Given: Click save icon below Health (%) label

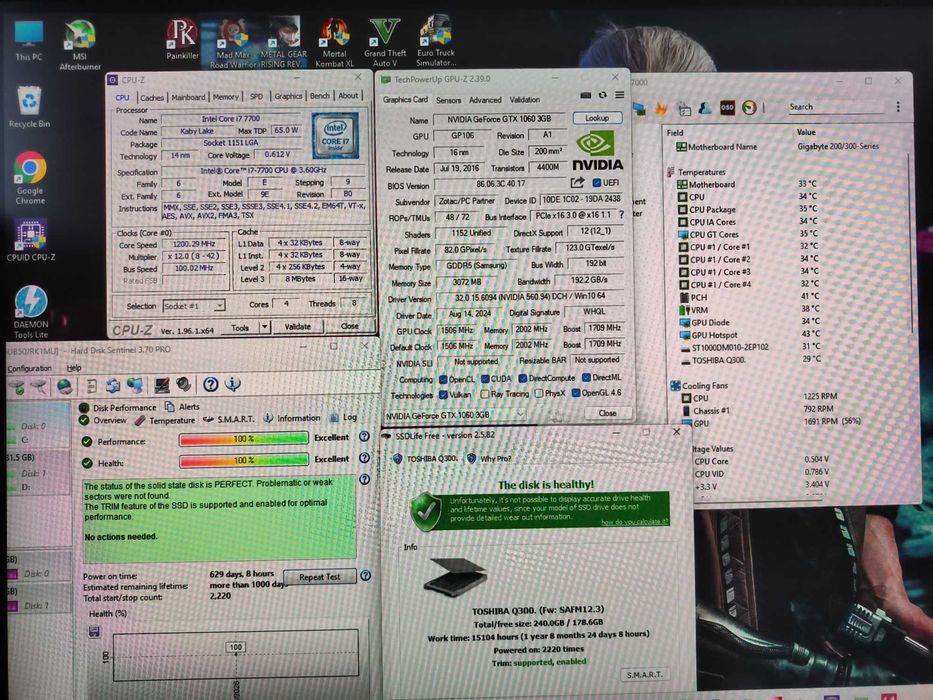Looking at the screenshot, I should (94, 631).
